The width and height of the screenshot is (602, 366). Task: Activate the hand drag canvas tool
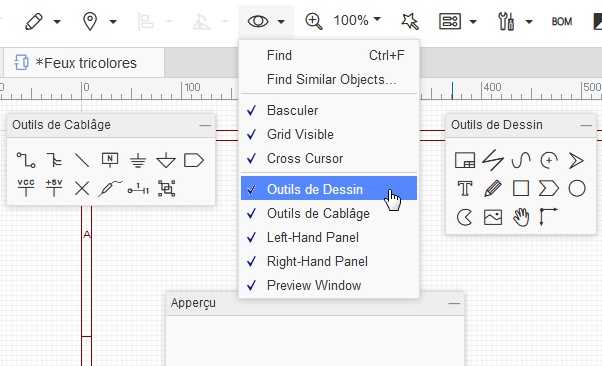click(521, 217)
